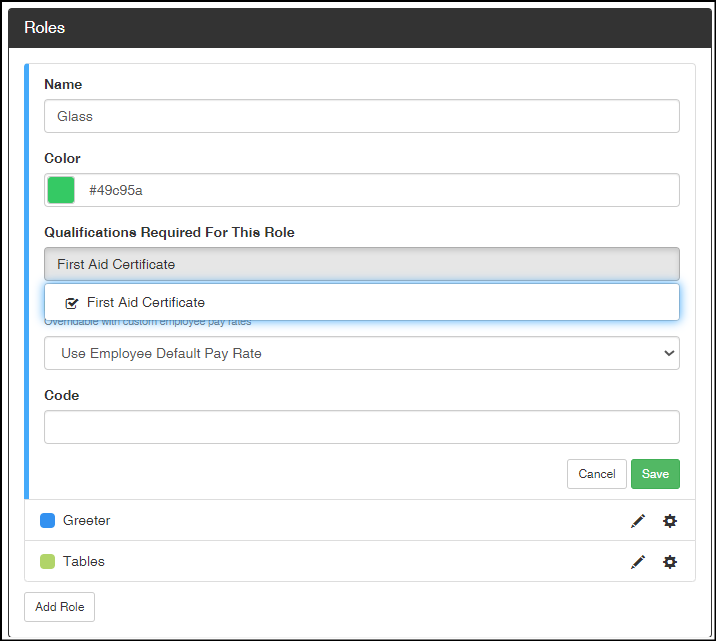Cancel editing the role
This screenshot has height=641, width=716.
pyautogui.click(x=596, y=474)
